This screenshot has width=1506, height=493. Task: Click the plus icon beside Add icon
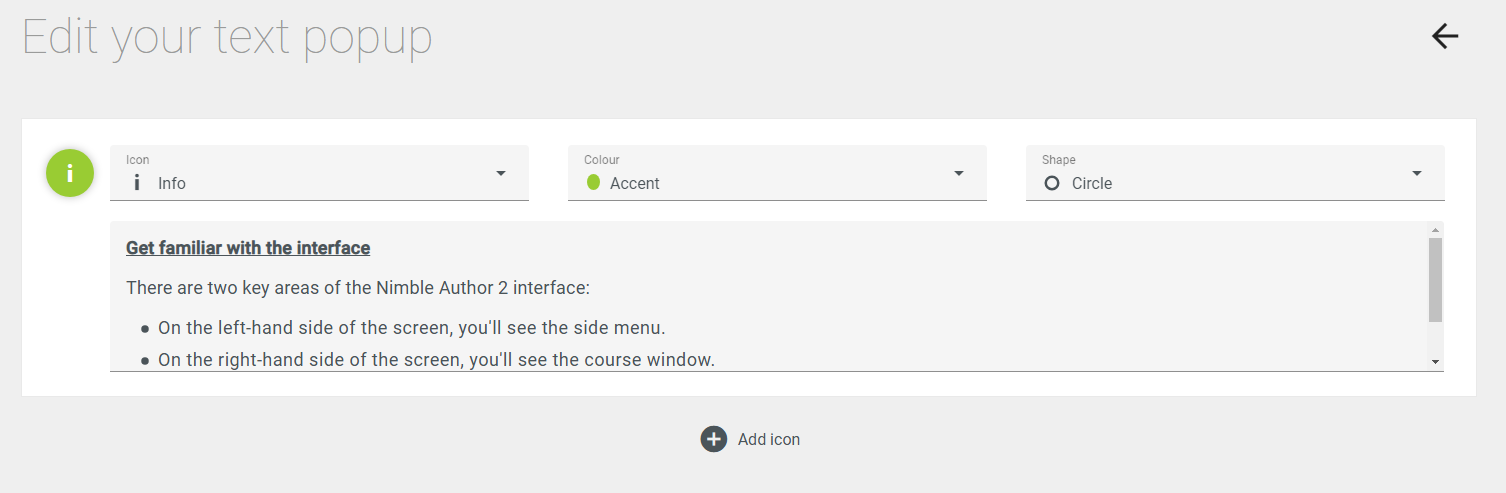[713, 439]
